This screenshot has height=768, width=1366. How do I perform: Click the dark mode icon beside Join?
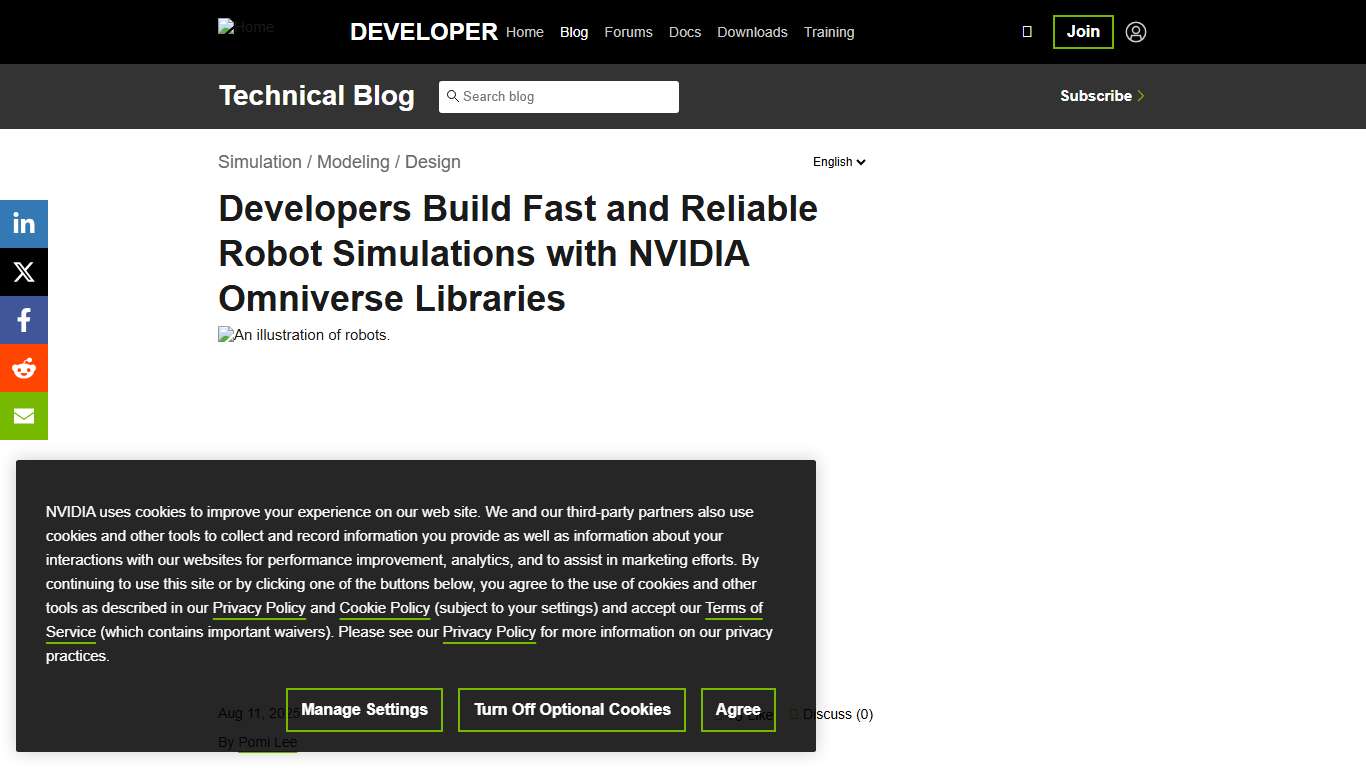(1026, 31)
